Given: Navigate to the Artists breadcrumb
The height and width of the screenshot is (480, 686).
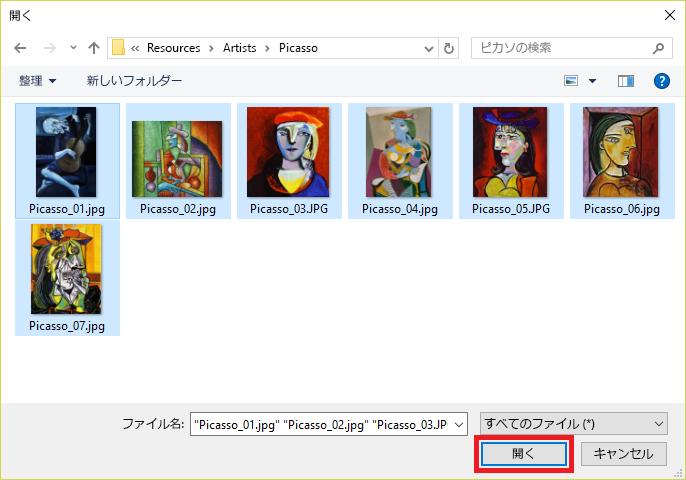Looking at the screenshot, I should (x=239, y=48).
